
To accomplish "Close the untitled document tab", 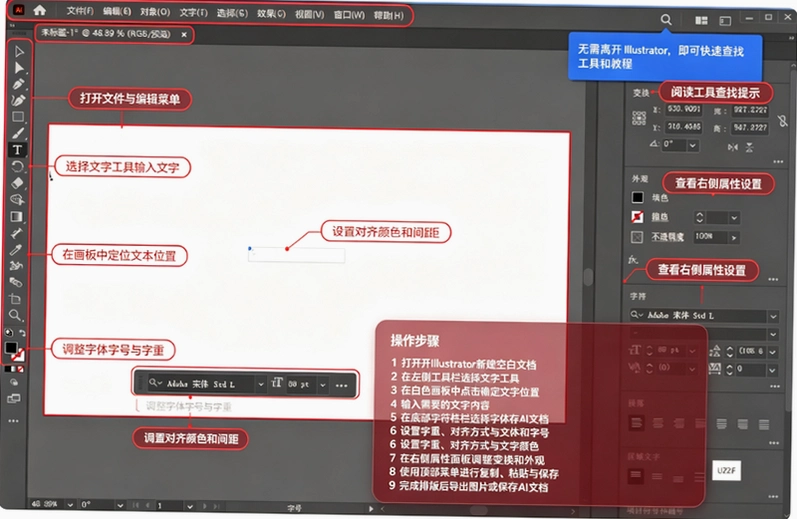I will (x=184, y=35).
